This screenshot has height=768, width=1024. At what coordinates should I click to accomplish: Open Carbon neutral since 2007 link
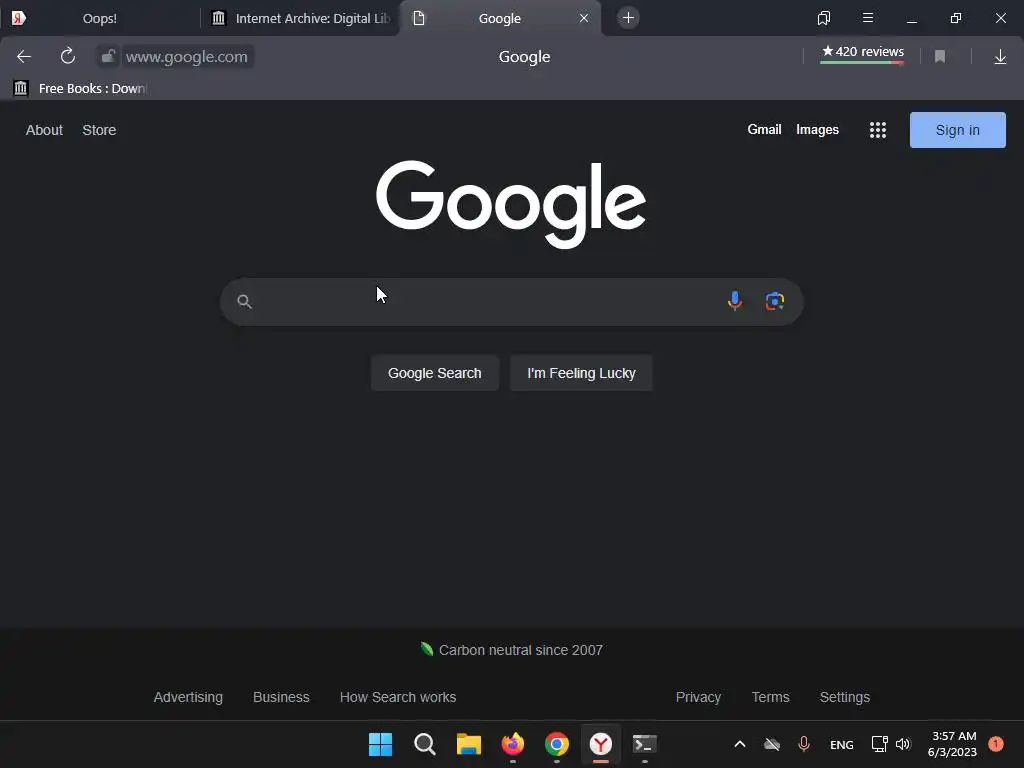[511, 650]
